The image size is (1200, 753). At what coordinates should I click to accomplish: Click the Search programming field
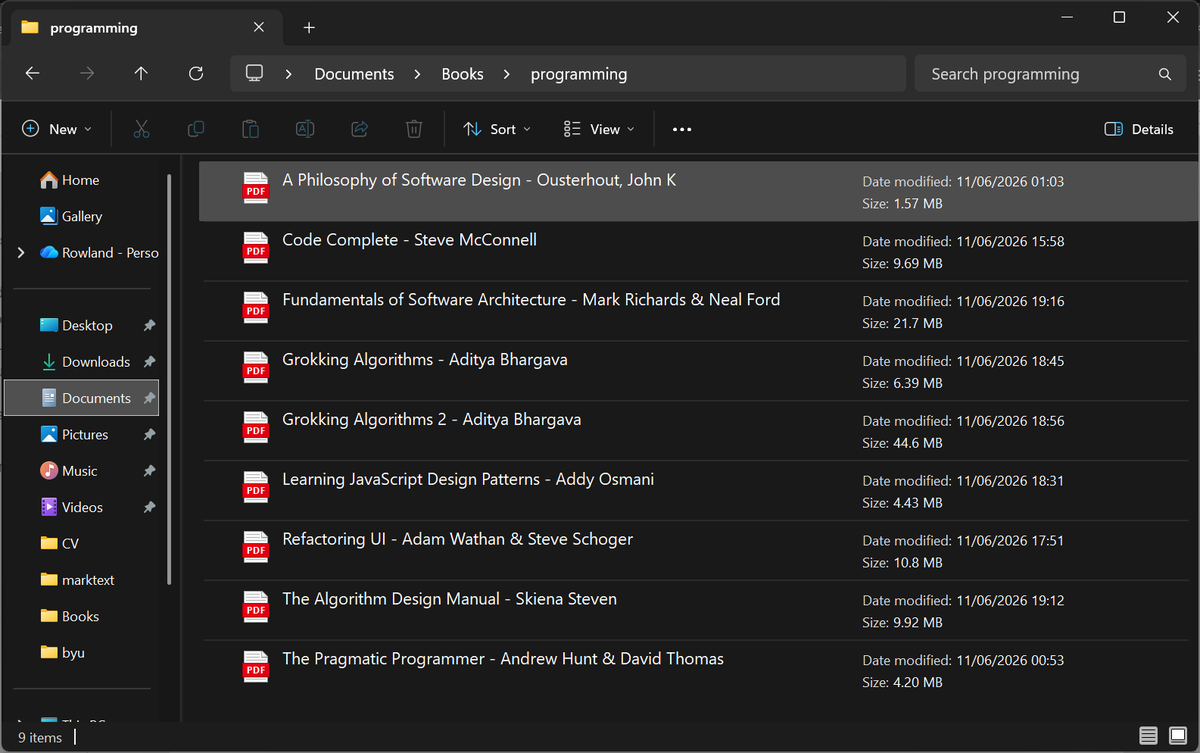click(x=1050, y=74)
